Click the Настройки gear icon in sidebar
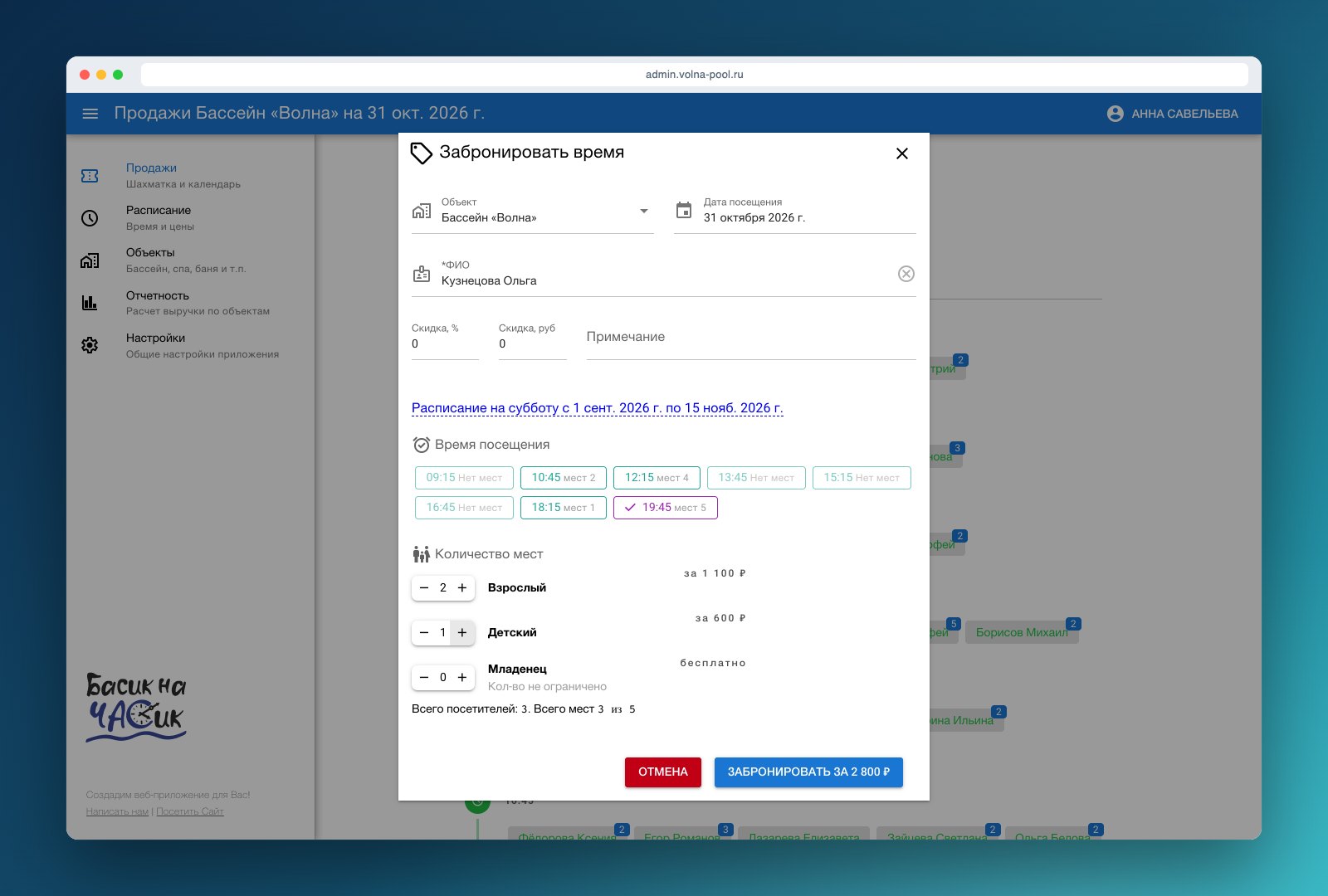This screenshot has height=896, width=1328. coord(90,345)
